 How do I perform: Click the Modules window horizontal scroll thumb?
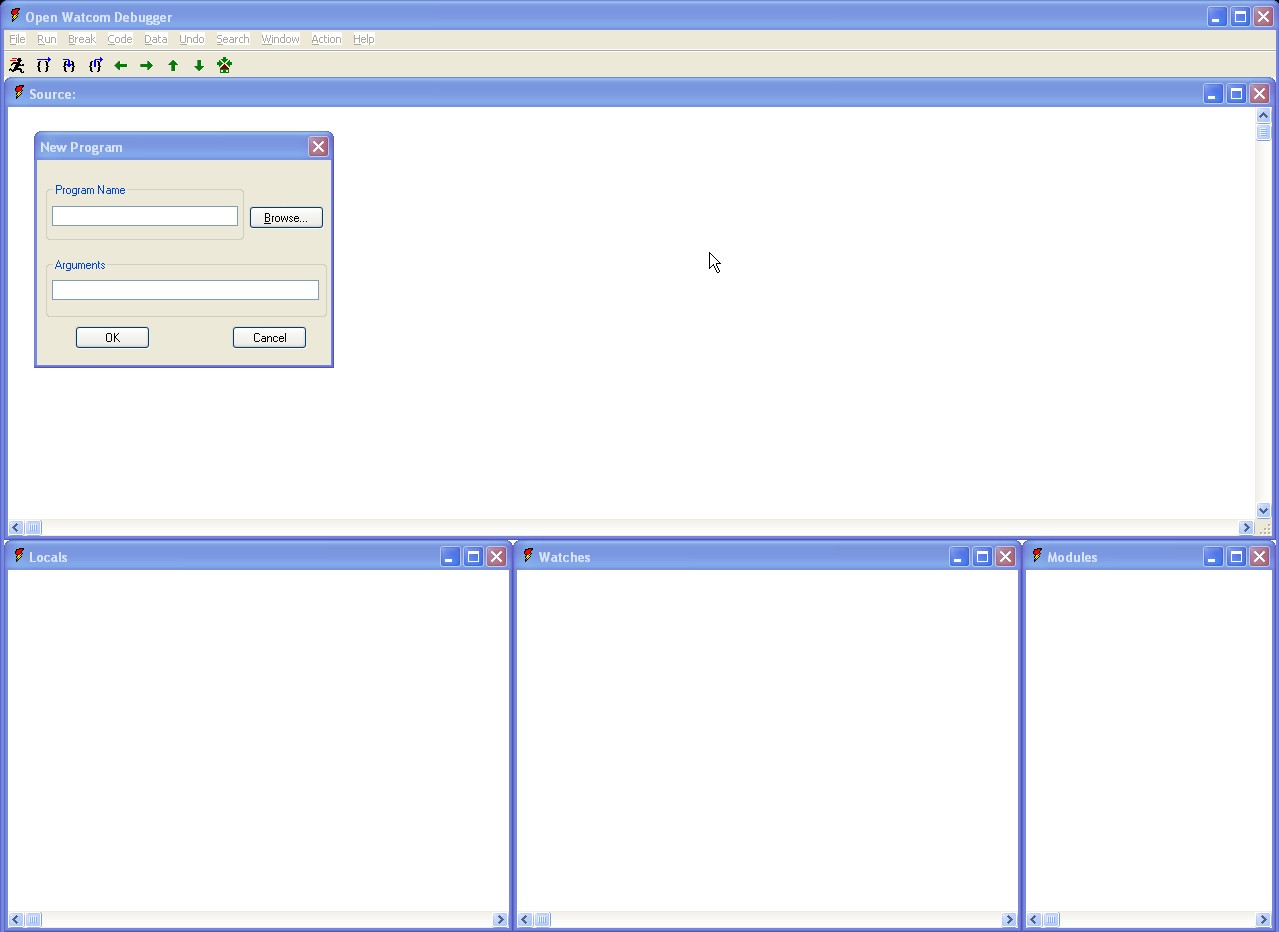[1052, 919]
